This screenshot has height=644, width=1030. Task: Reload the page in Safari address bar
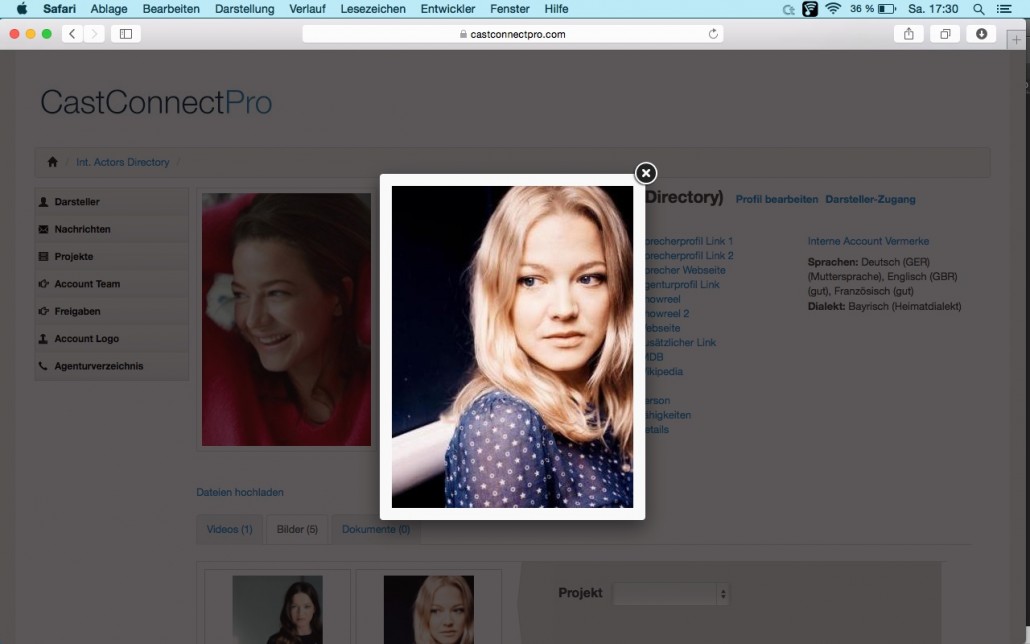(713, 34)
